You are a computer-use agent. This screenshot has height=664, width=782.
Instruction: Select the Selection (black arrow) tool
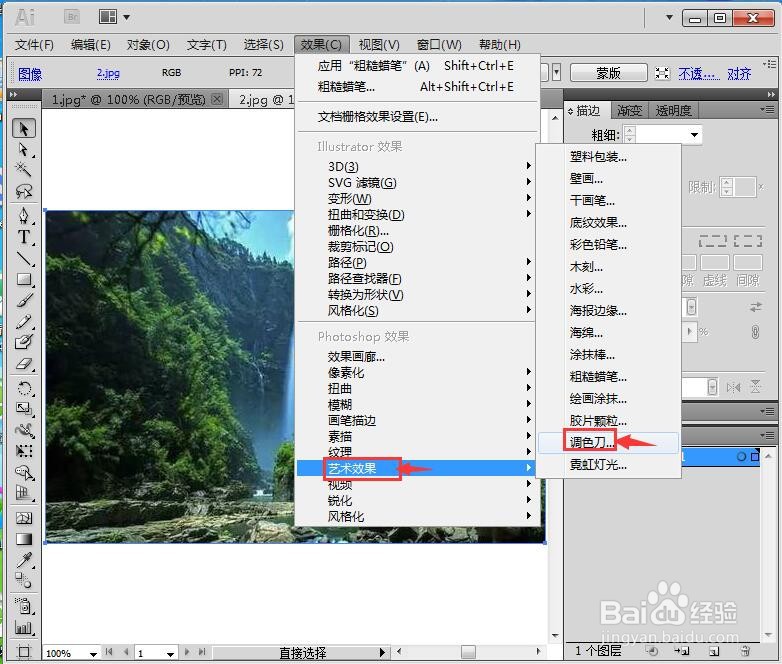(x=23, y=129)
